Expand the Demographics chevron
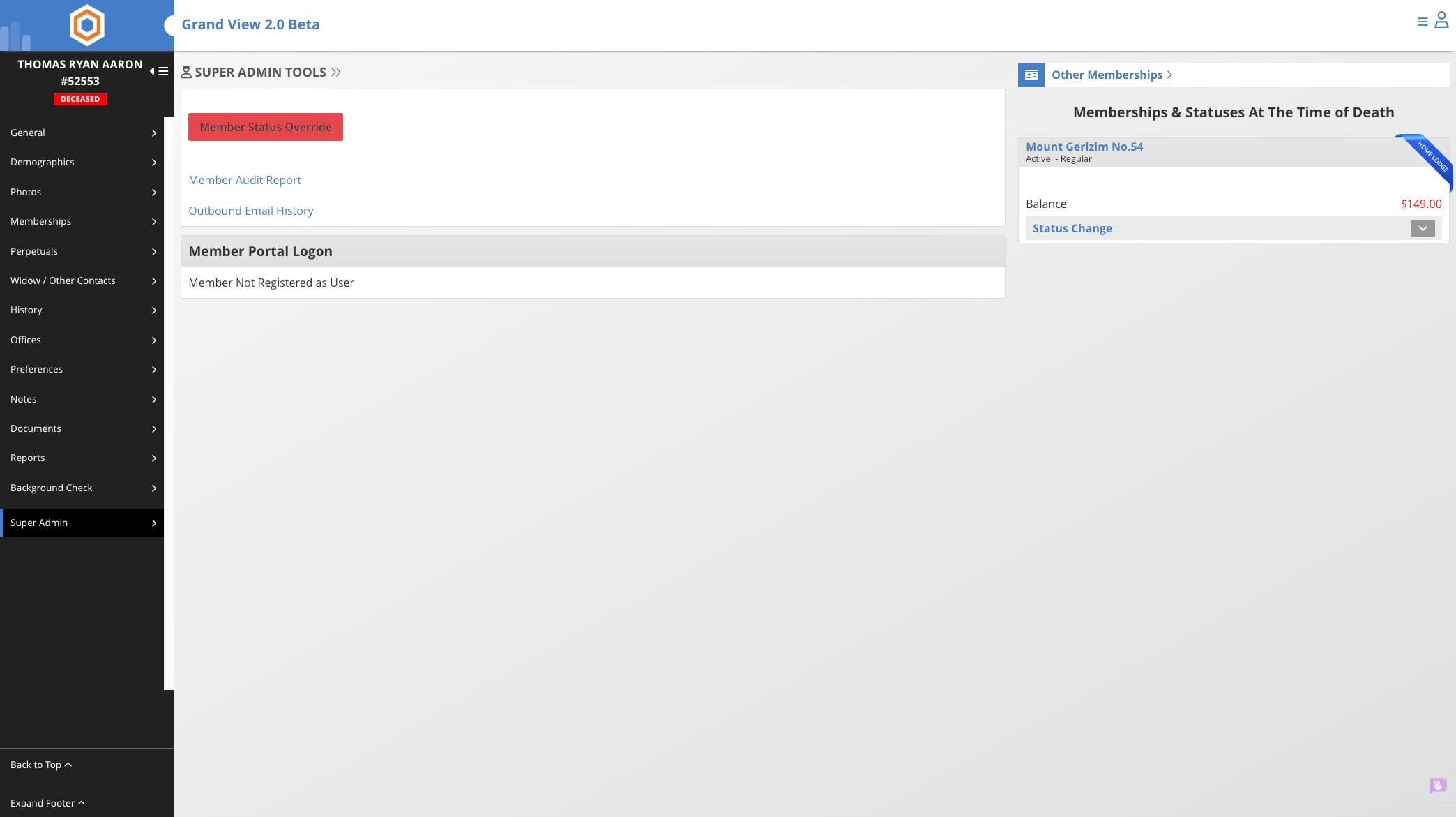 tap(154, 162)
